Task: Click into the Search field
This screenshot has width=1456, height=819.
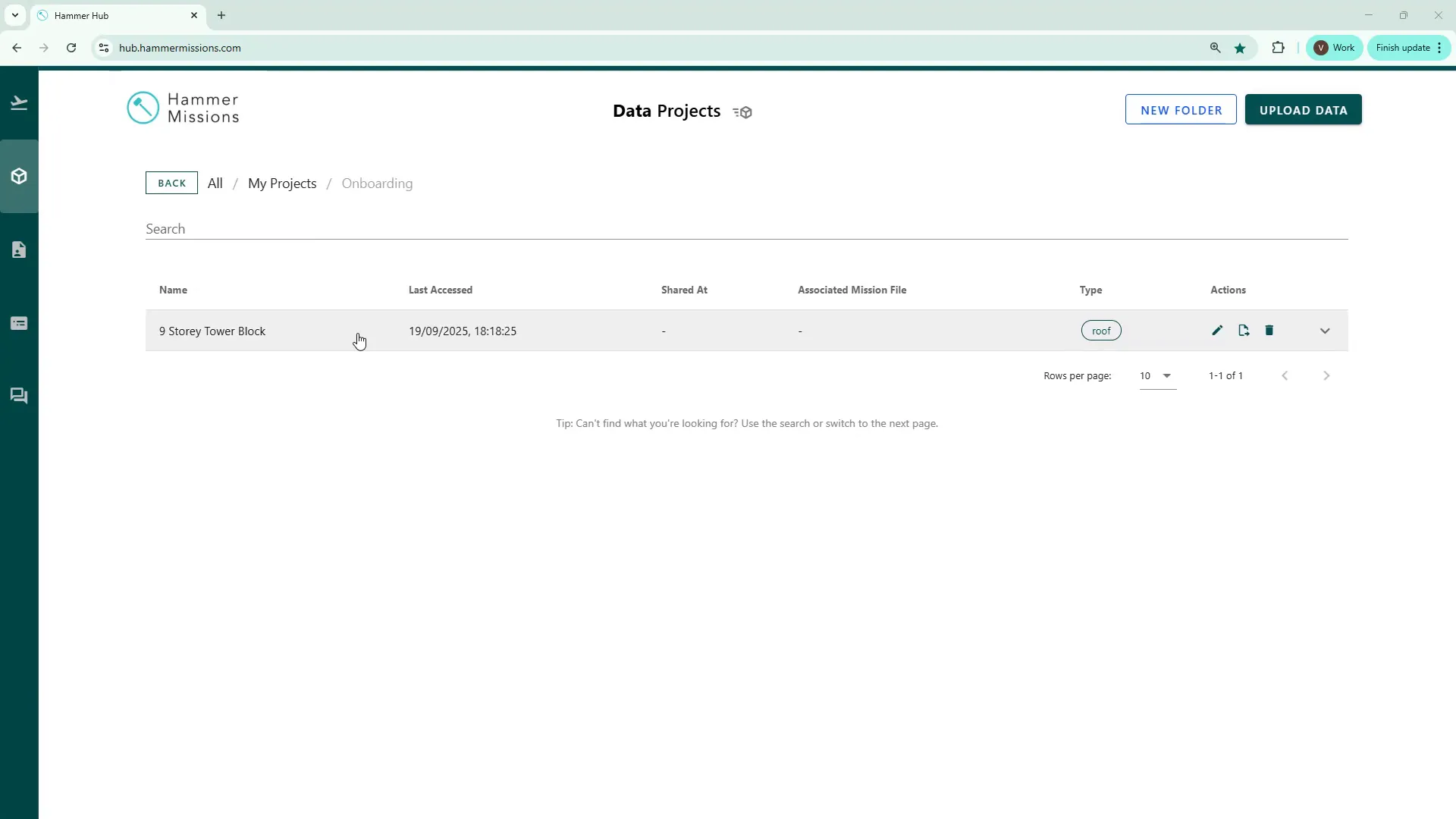Action: coord(746,229)
